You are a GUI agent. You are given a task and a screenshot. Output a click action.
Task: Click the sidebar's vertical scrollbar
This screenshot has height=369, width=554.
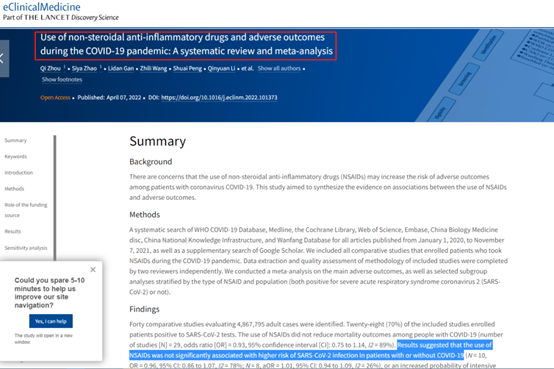[55, 198]
